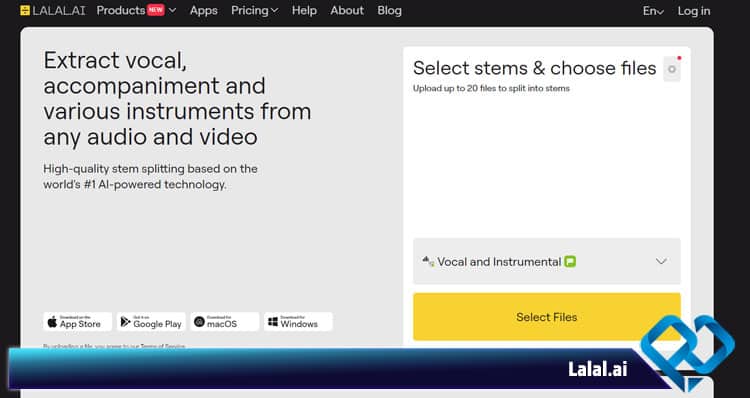Click the Windows download badge
The image size is (750, 398).
[x=298, y=322]
